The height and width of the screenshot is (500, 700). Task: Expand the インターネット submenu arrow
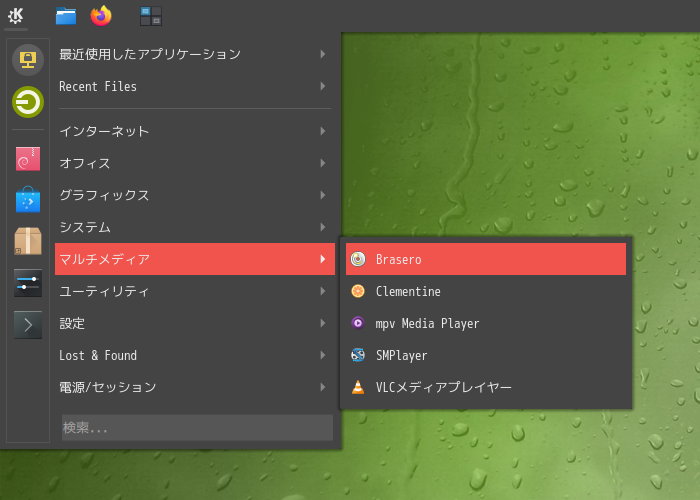coord(323,131)
